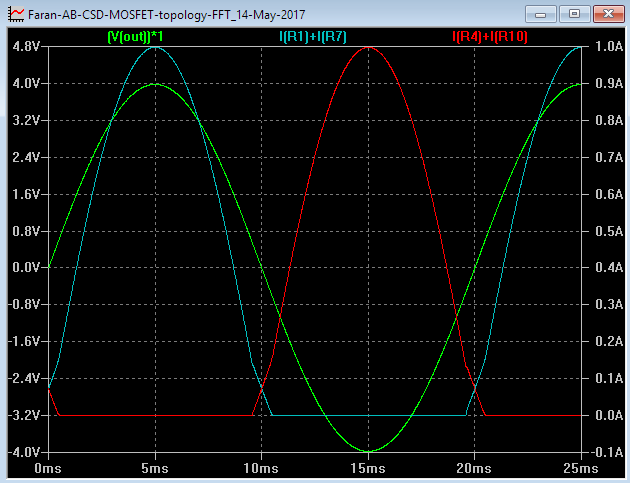Select the green V(out)*1 trace label
630x483 pixels.
click(135, 37)
